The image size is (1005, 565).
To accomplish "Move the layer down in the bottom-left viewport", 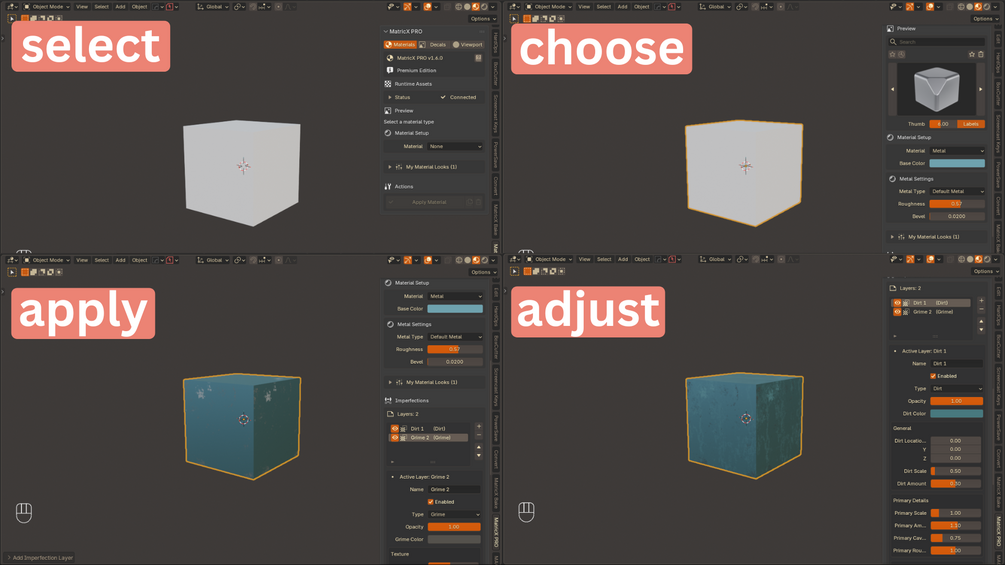I will [x=479, y=456].
